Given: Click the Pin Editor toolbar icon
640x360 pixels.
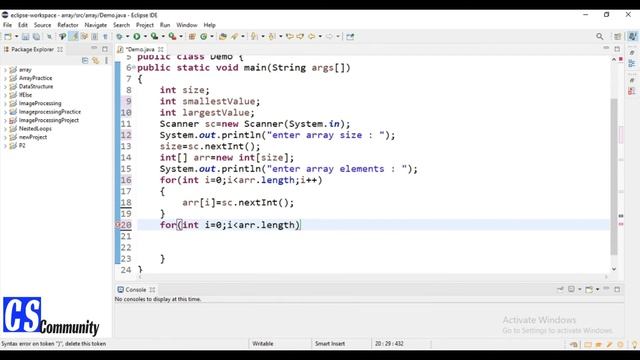Looking at the screenshot, I should click(x=350, y=37).
